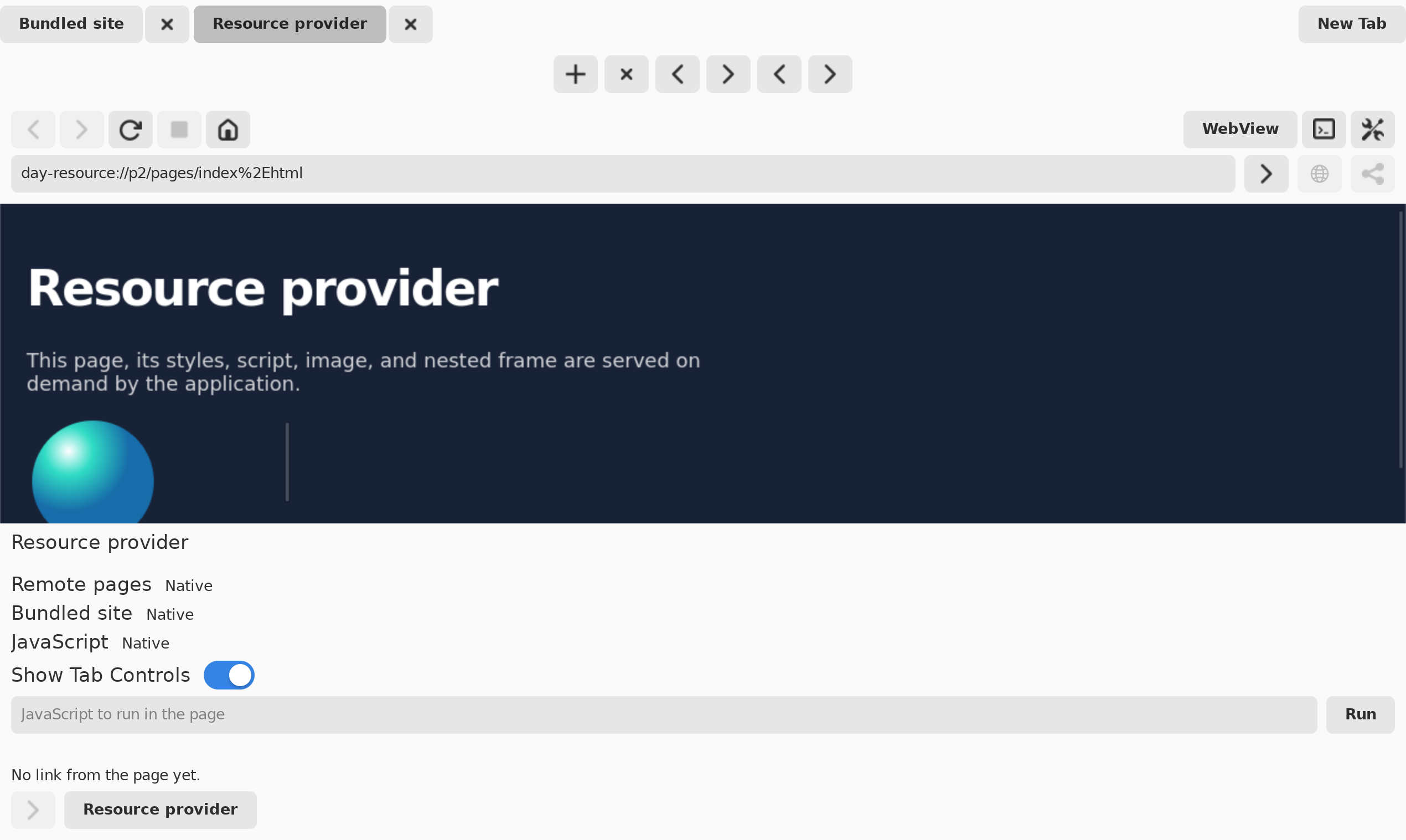Click the Resource provider page heading
Image resolution: width=1406 pixels, height=840 pixels.
pyautogui.click(x=263, y=289)
